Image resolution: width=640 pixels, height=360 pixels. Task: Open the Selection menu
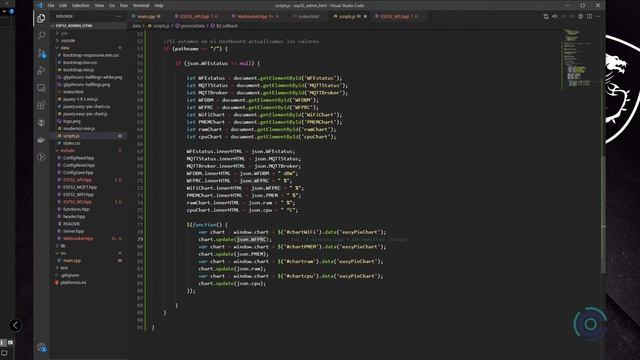80,5
